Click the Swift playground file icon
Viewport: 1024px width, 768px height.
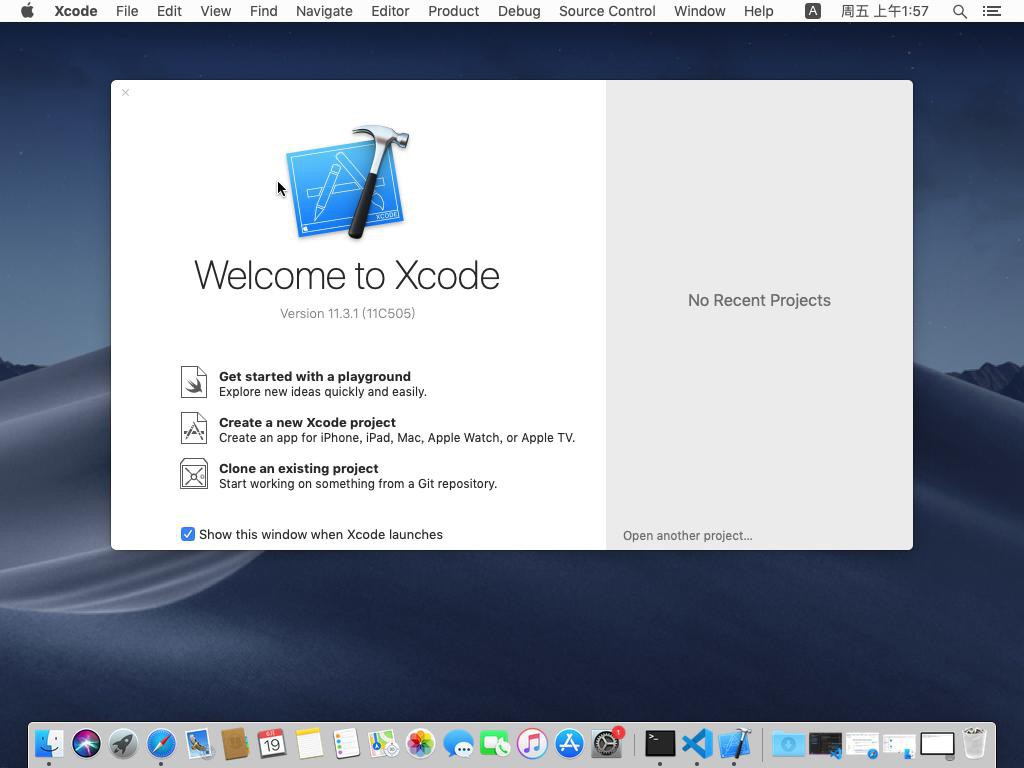(194, 383)
